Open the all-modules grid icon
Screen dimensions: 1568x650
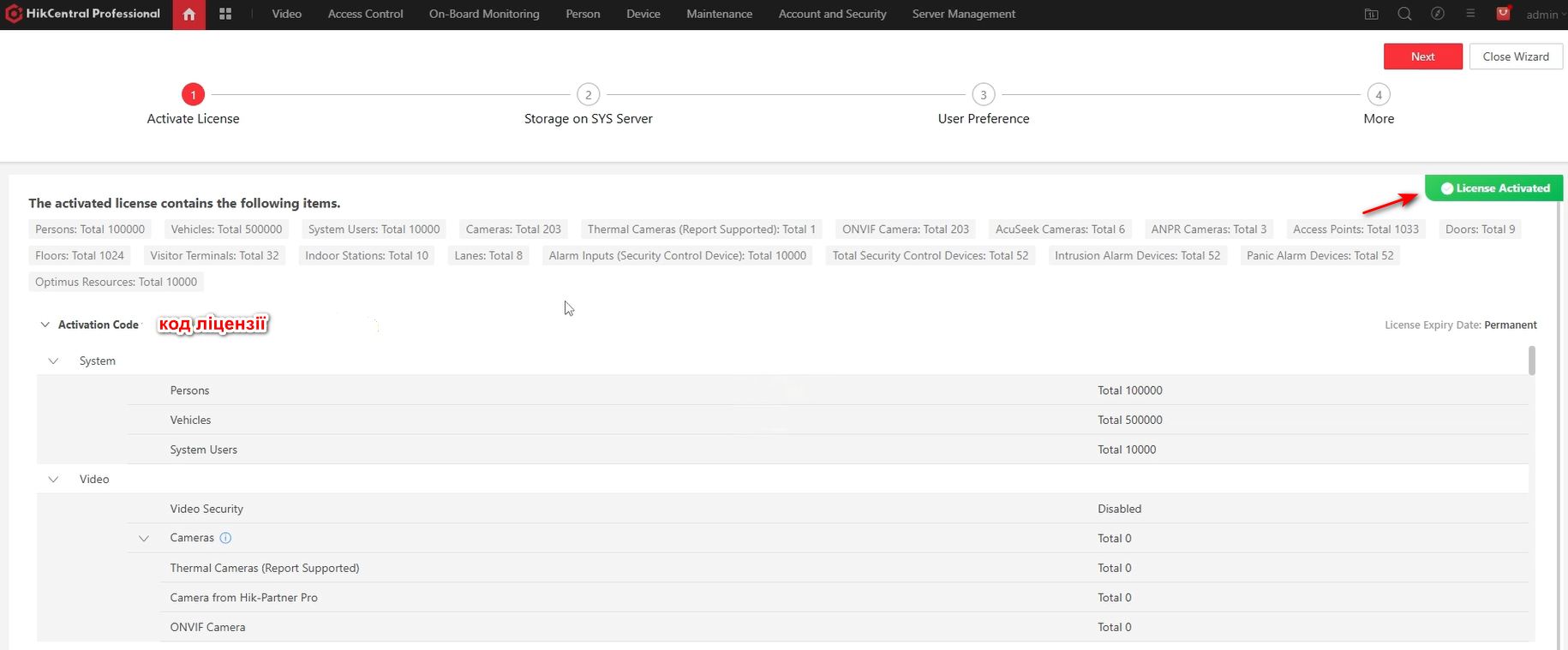[225, 15]
